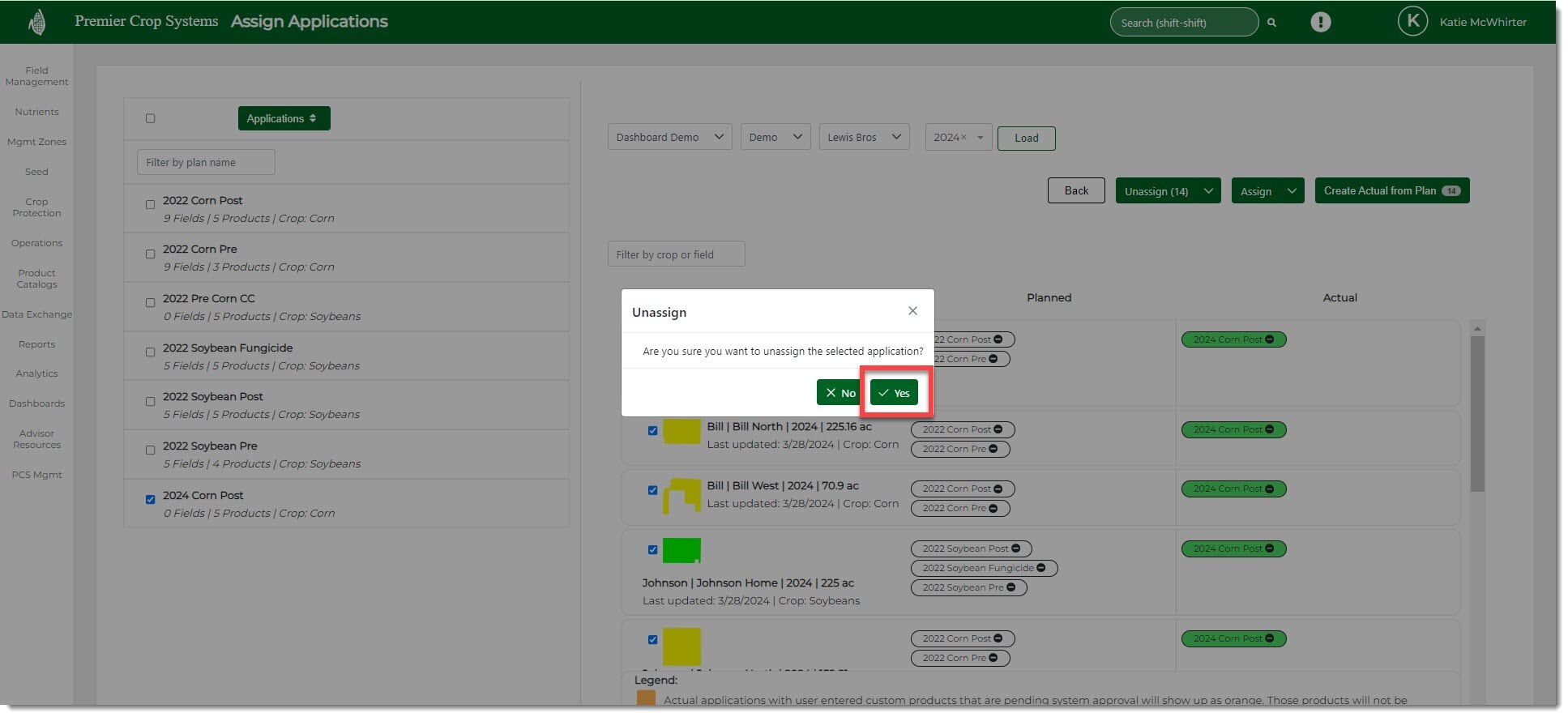Viewport: 1568px width, 717px height.
Task: Click Bill North yellow field thumbnail
Action: point(681,431)
